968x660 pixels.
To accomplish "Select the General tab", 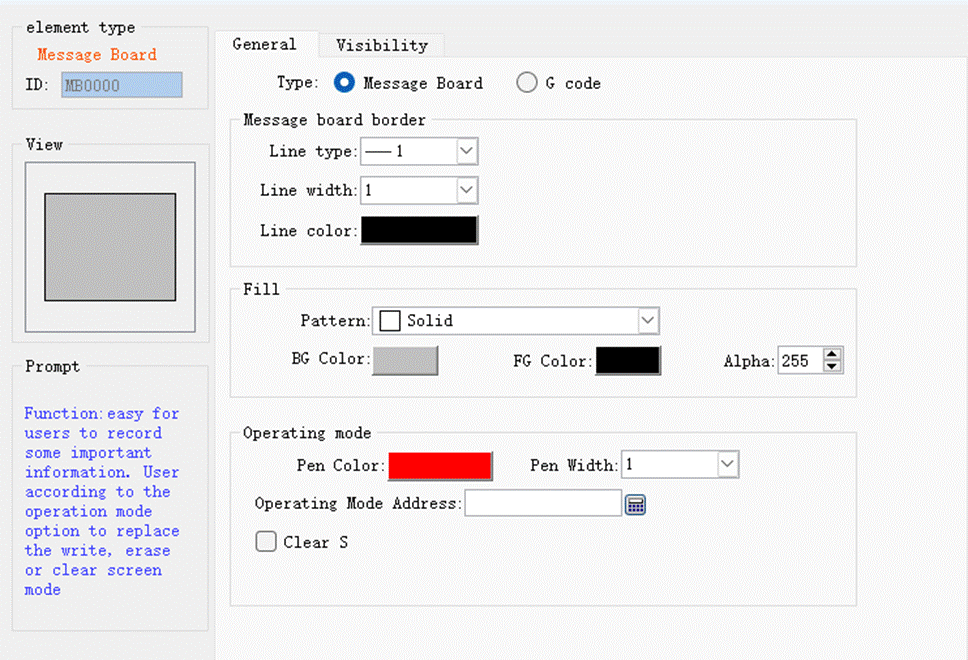I will [264, 44].
